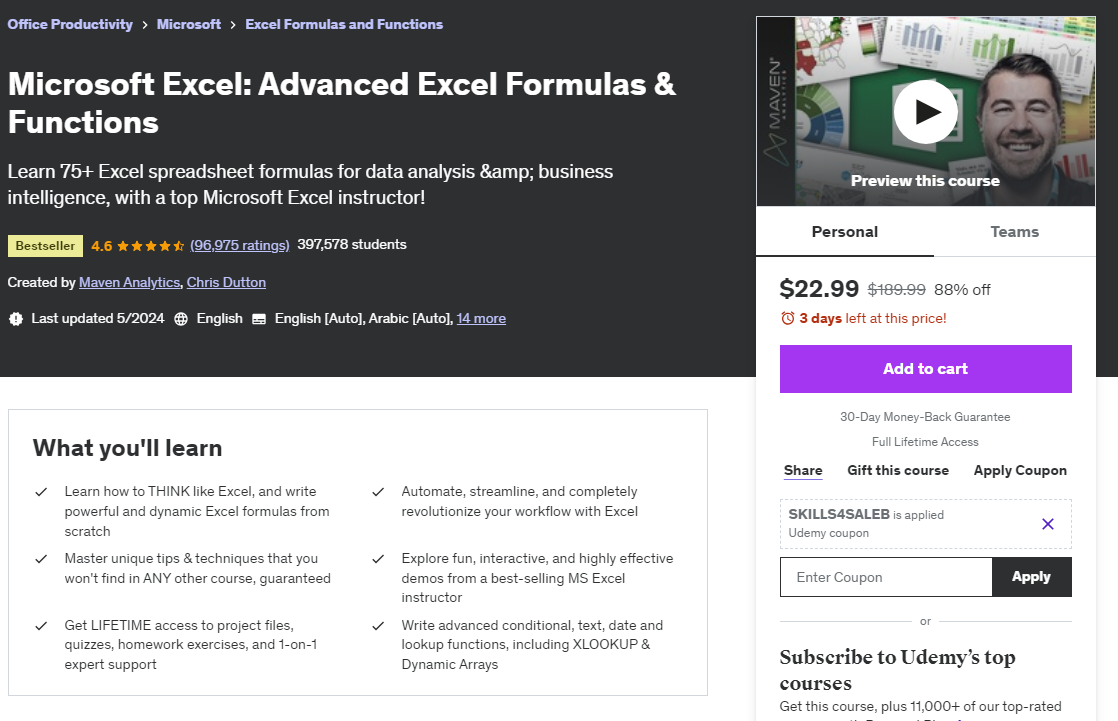Click the Share link
Viewport: 1118px width, 721px height.
click(x=803, y=470)
